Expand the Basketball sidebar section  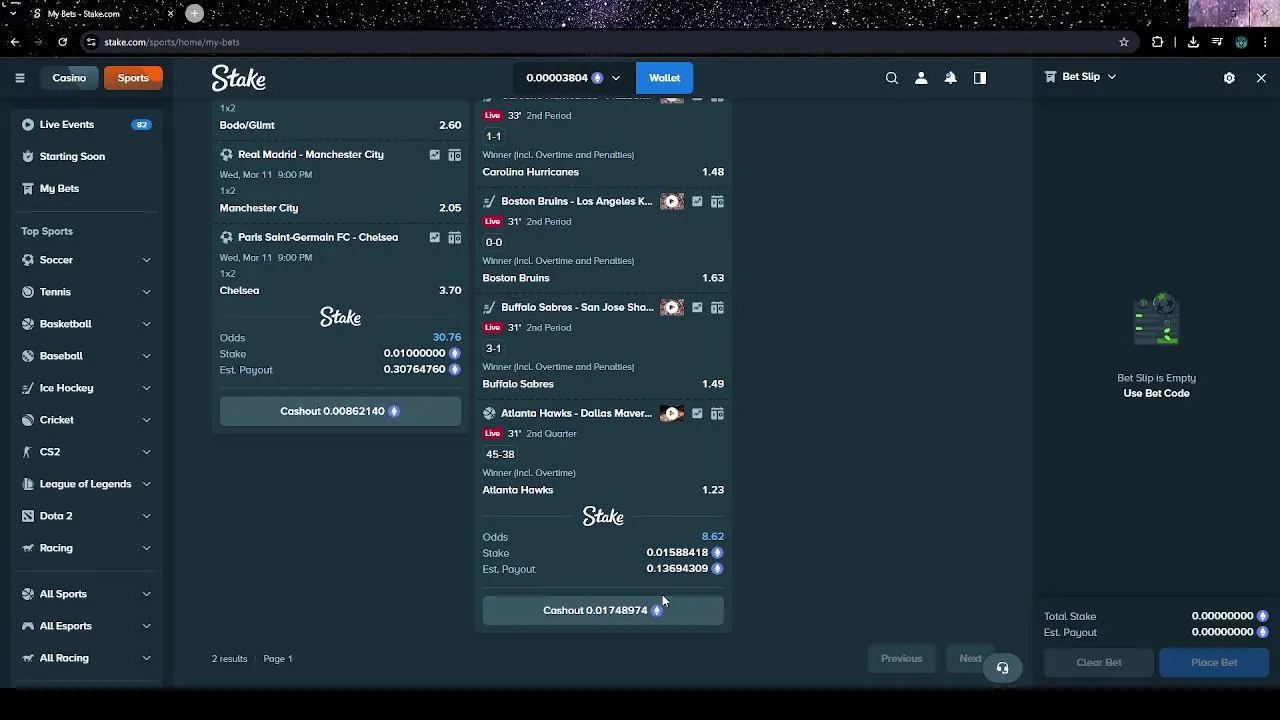(146, 324)
